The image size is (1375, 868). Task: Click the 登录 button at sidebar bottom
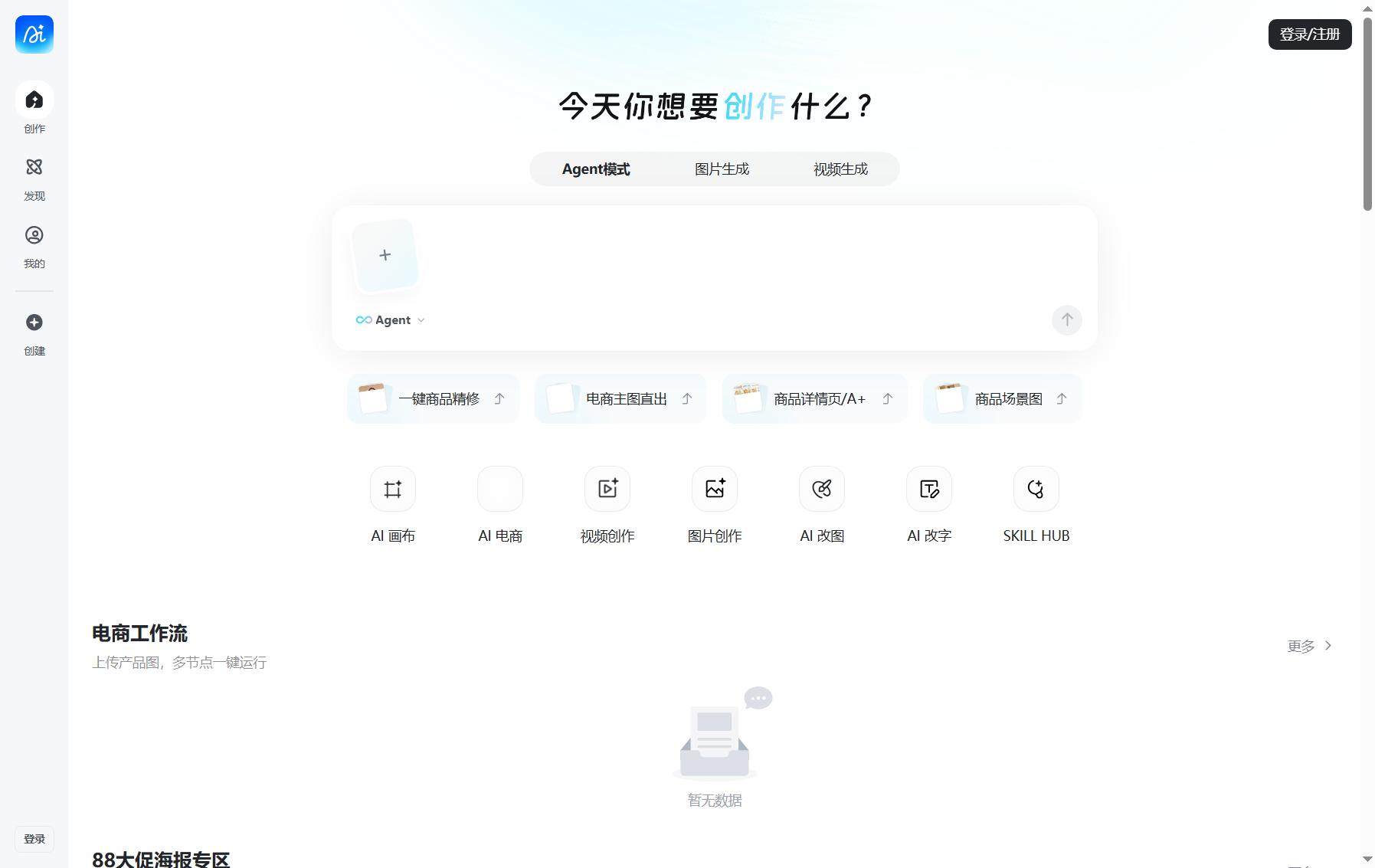pyautogui.click(x=34, y=839)
